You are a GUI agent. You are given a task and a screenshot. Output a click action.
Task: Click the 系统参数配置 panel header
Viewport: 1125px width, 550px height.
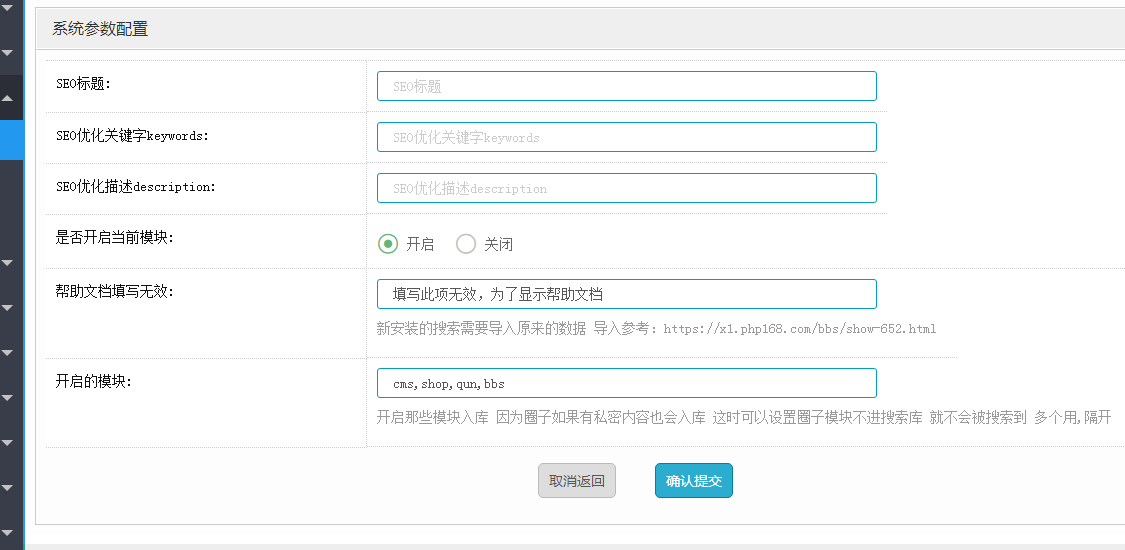click(x=100, y=29)
